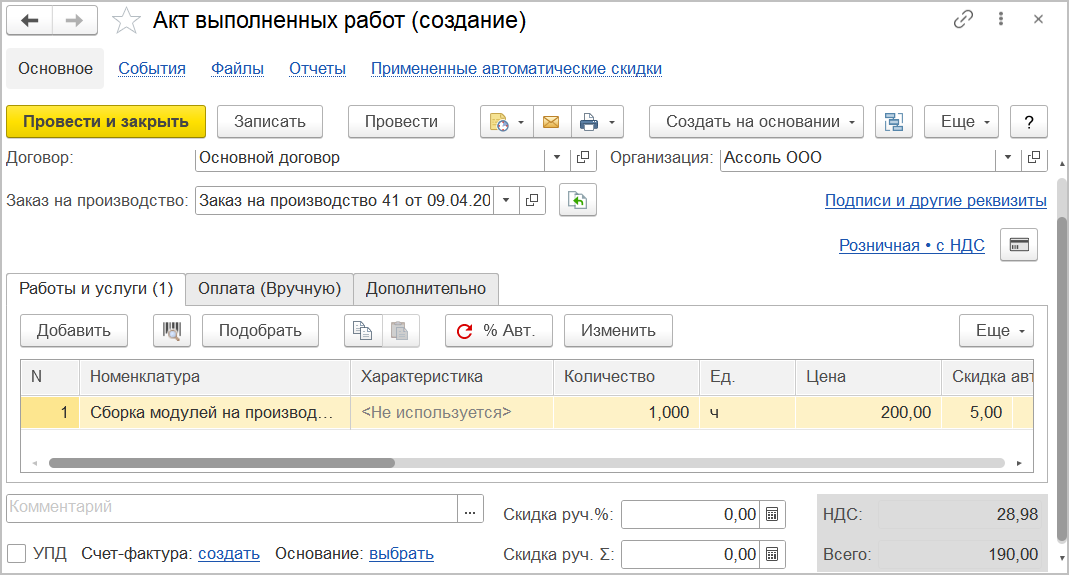Expand the Организация dropdown arrow

1008,158
